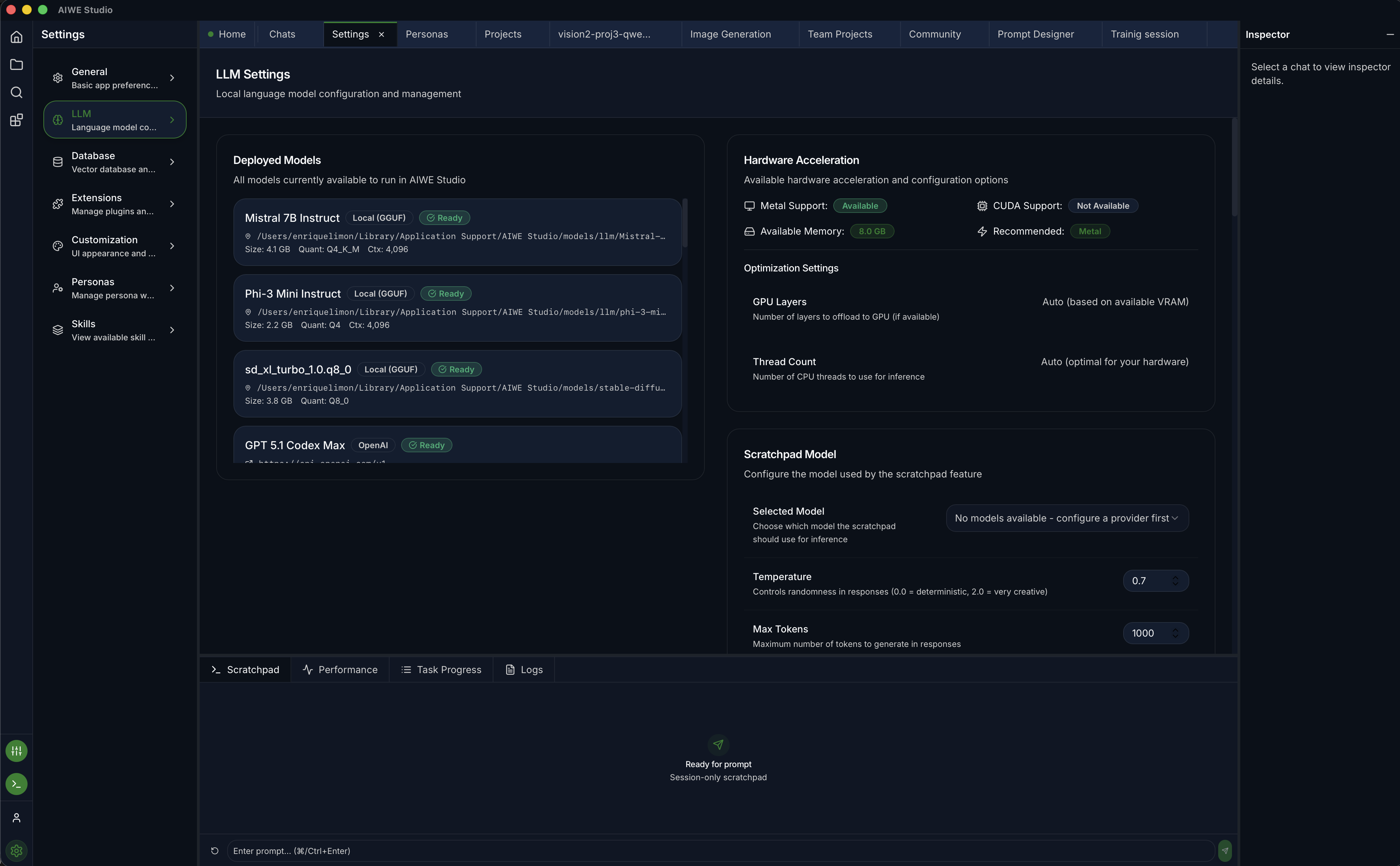The image size is (1400, 866).
Task: Click the General gear icon in settings list
Action: [x=58, y=78]
